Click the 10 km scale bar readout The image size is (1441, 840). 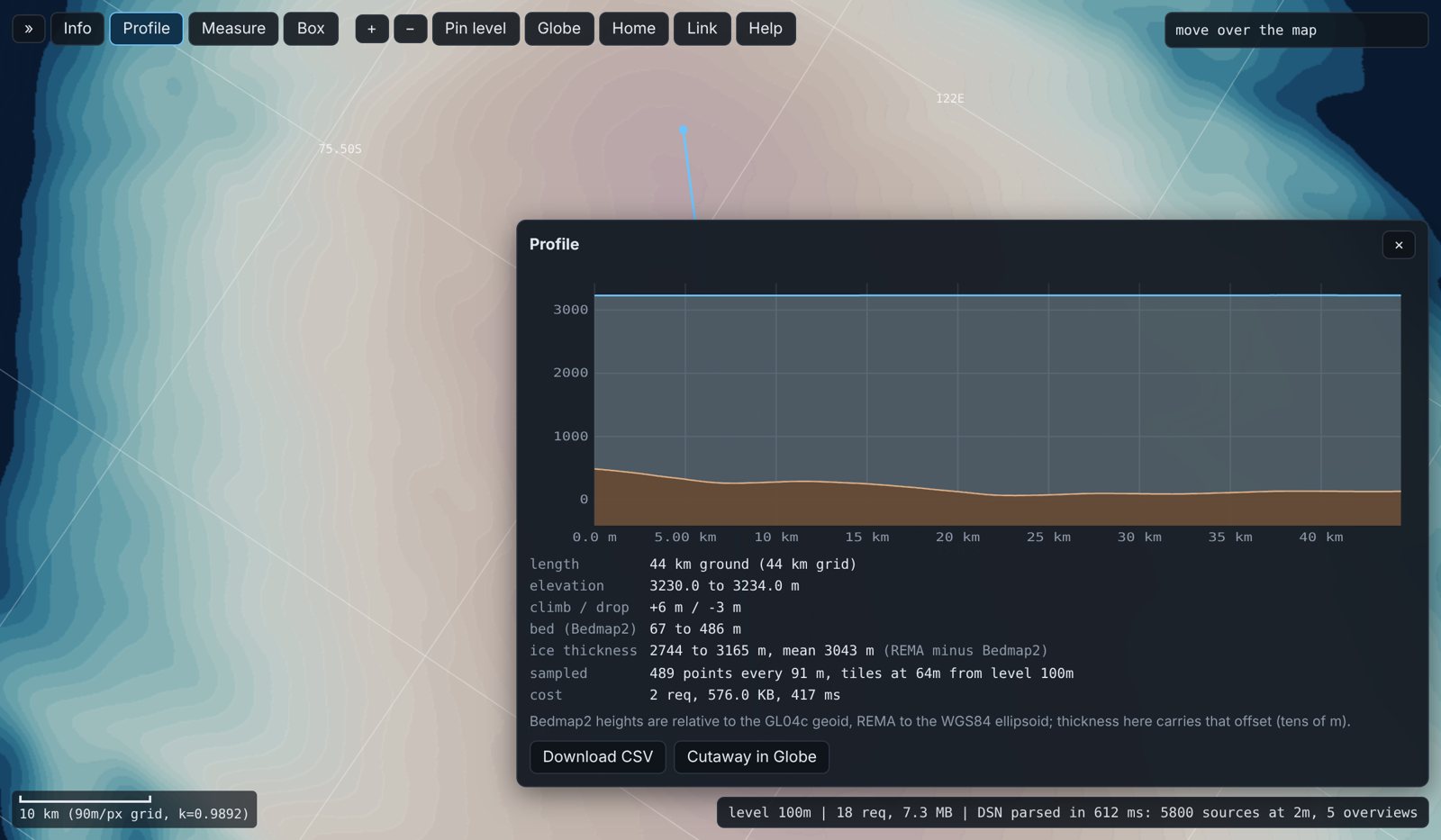[134, 809]
